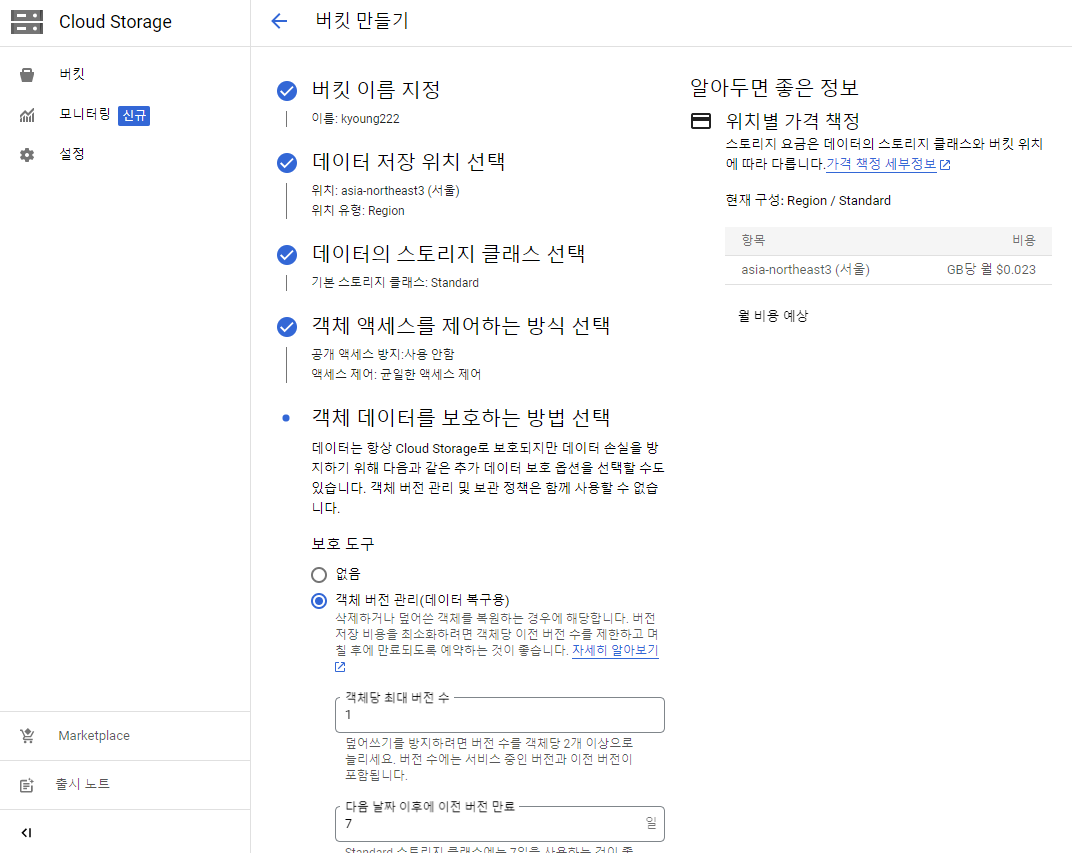The height and width of the screenshot is (853, 1072).
Task: Click the 이름: kyoung222 summary text
Action: point(356,118)
